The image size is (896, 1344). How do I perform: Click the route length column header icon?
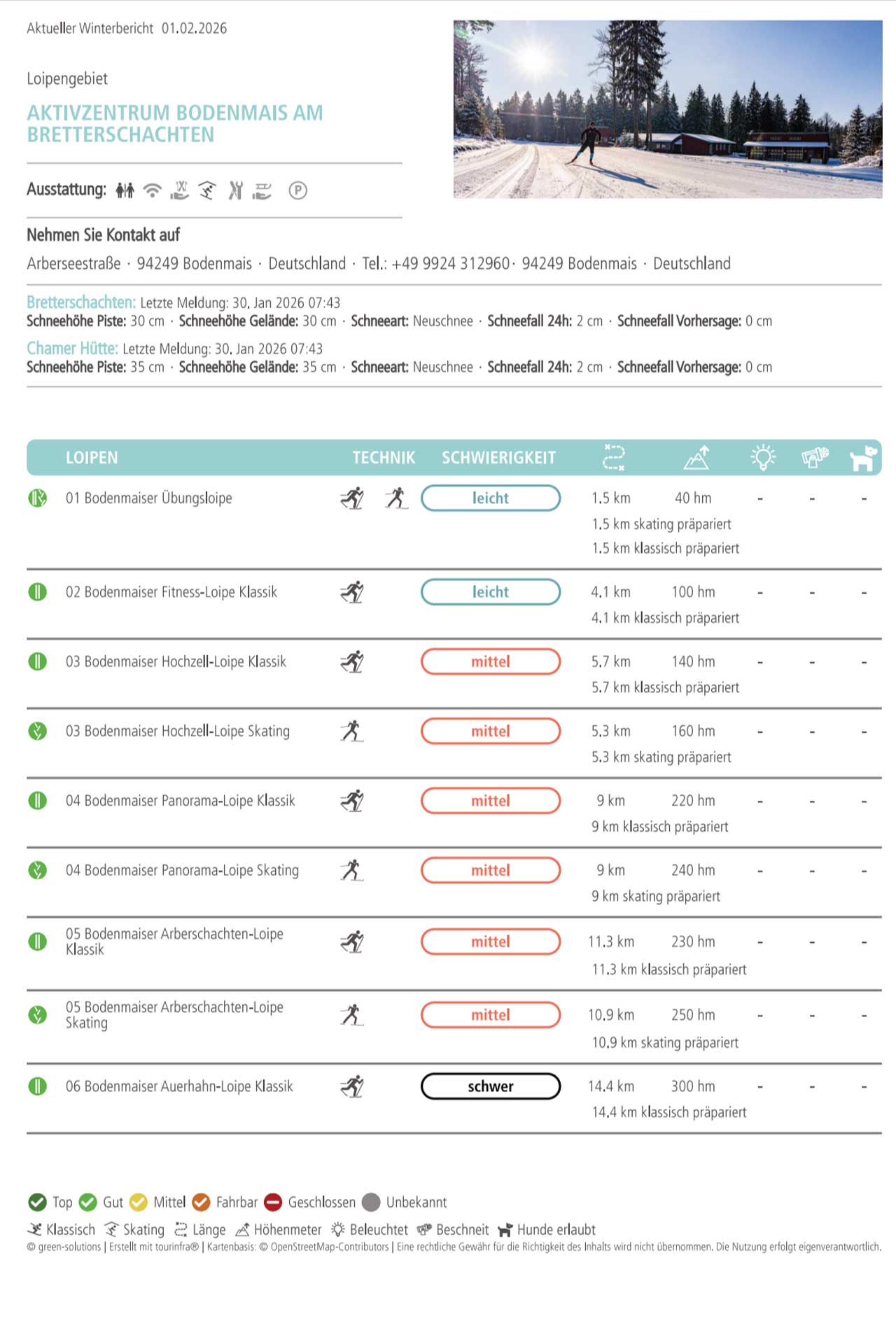[x=613, y=458]
